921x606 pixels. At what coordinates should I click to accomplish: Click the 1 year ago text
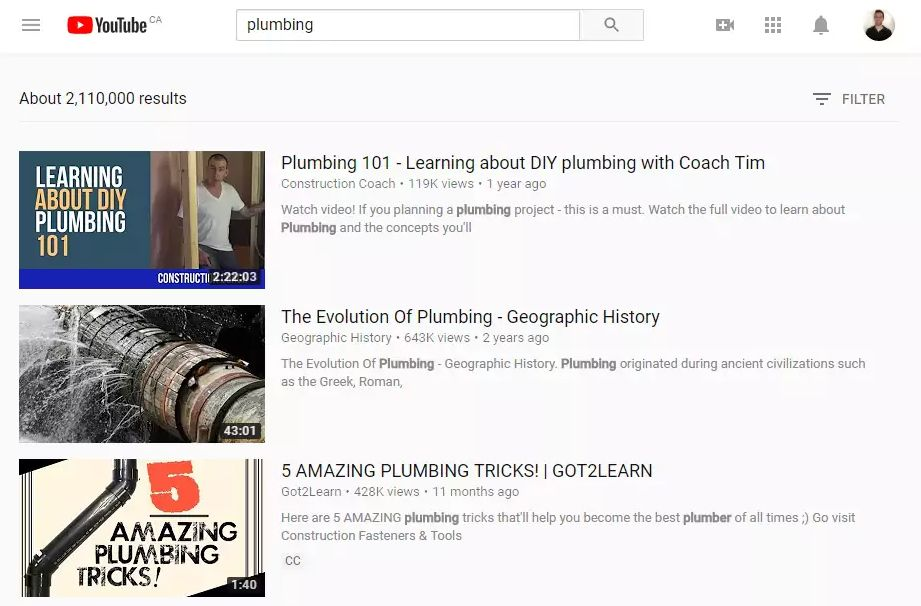[516, 184]
